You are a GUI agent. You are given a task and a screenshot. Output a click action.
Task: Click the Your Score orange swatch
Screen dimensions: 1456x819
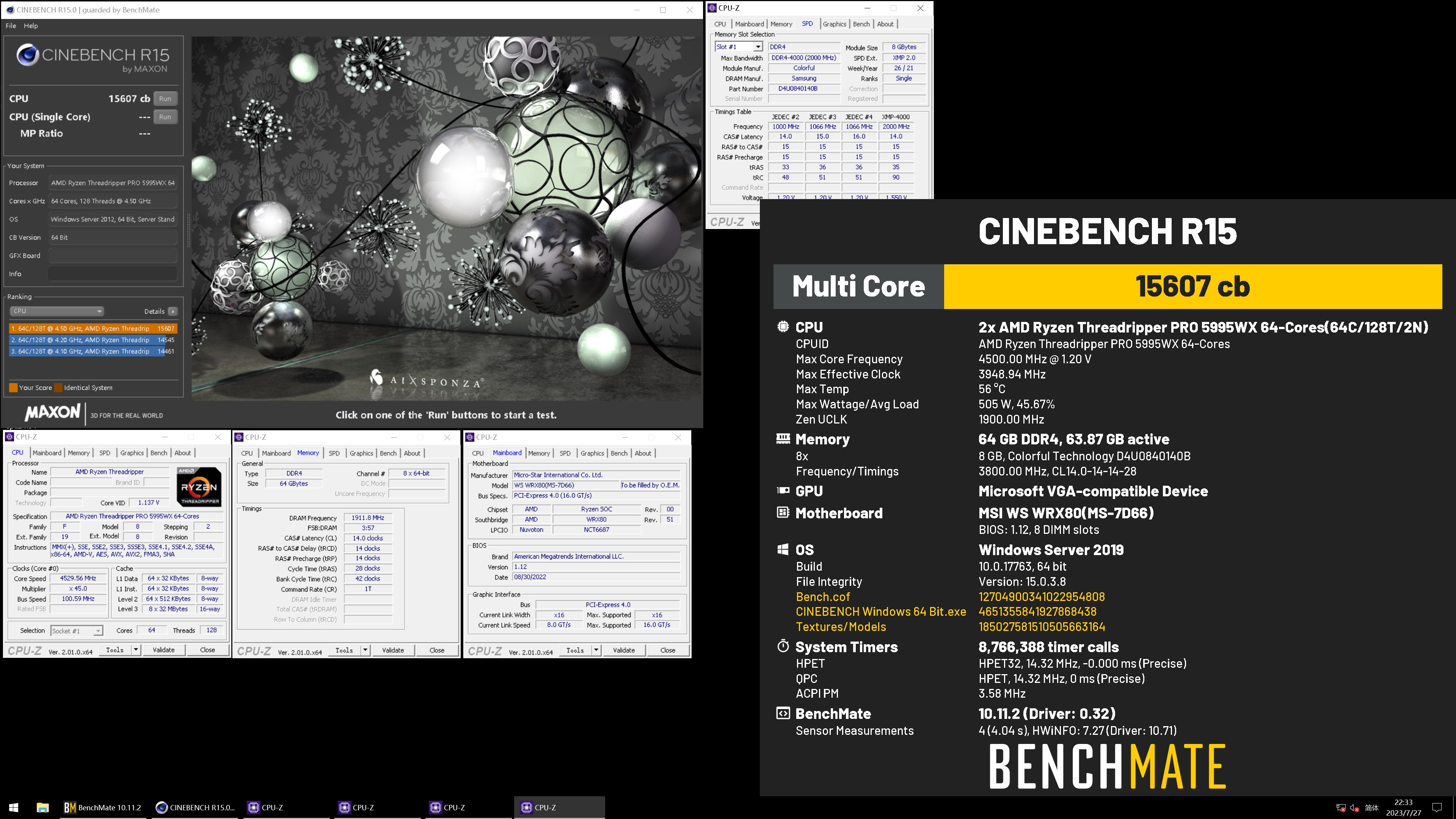tap(13, 388)
